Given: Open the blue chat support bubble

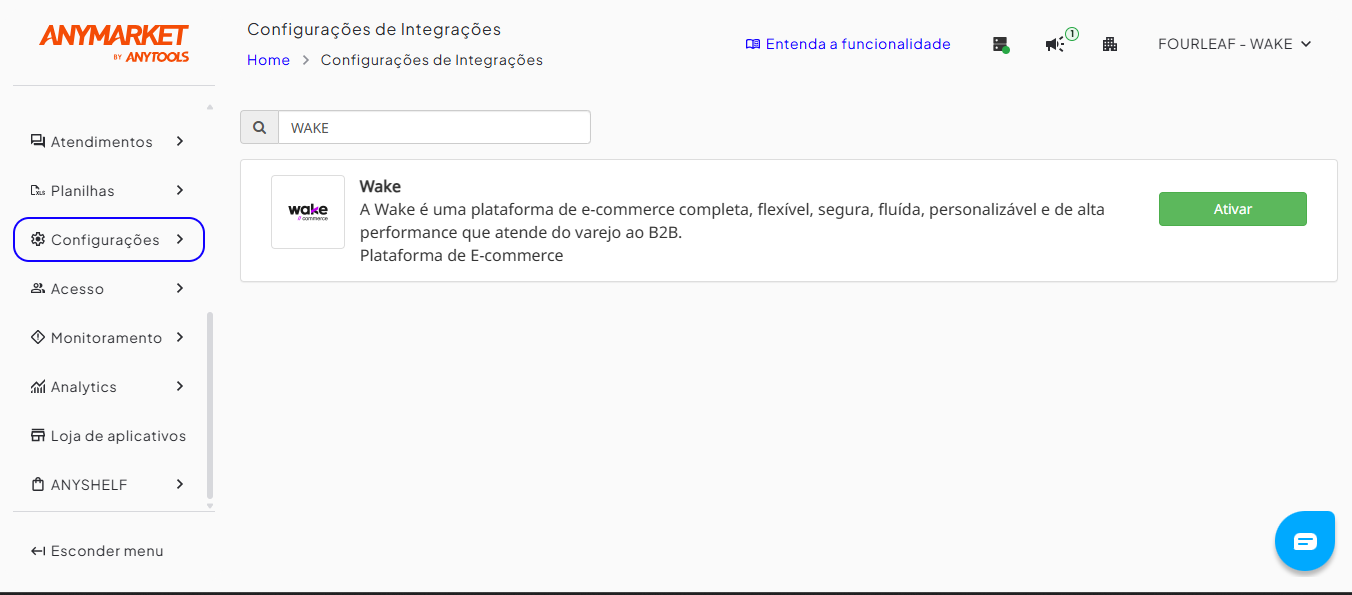Looking at the screenshot, I should [x=1305, y=541].
